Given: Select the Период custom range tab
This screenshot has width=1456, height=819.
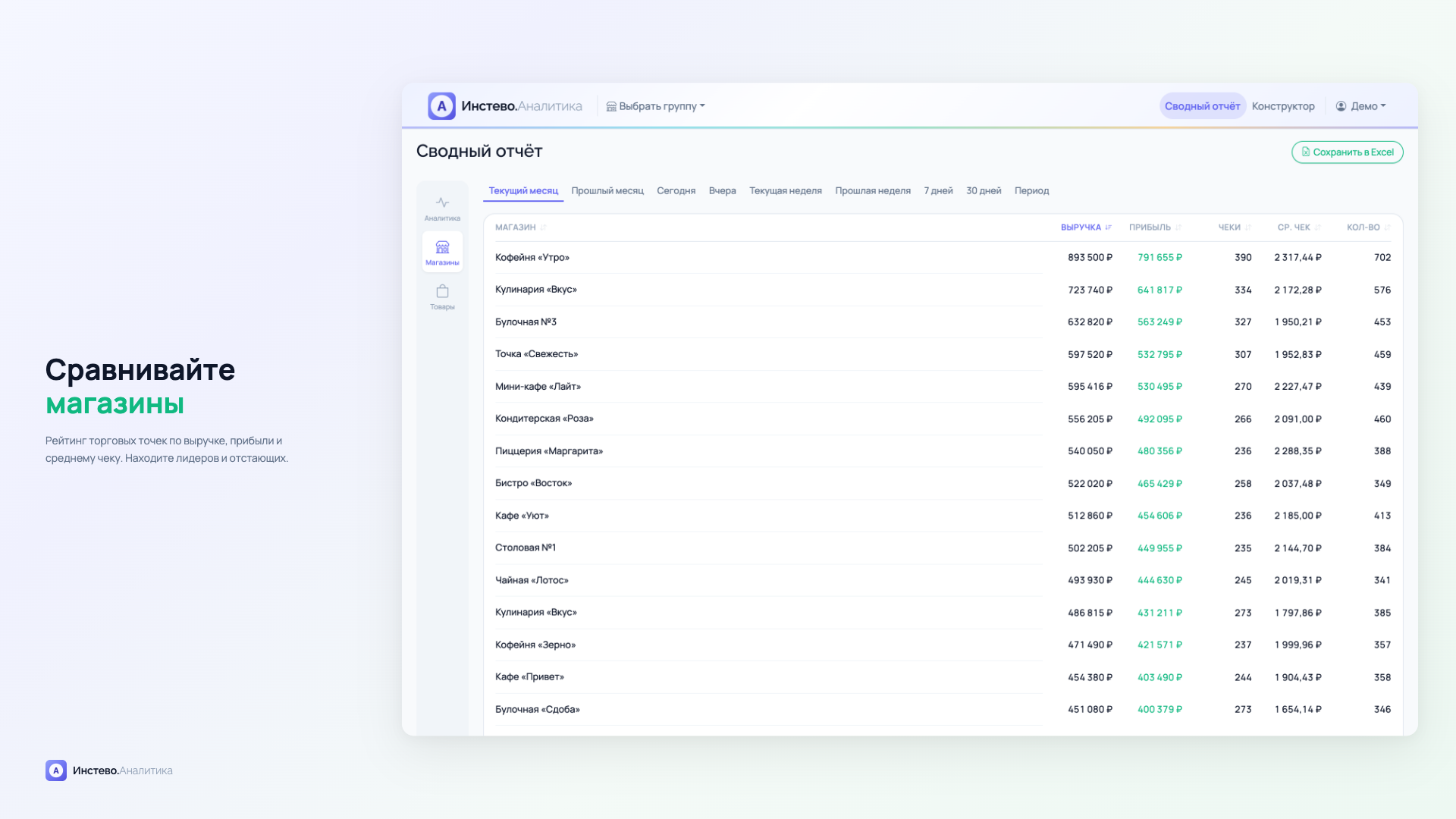Looking at the screenshot, I should 1031,191.
